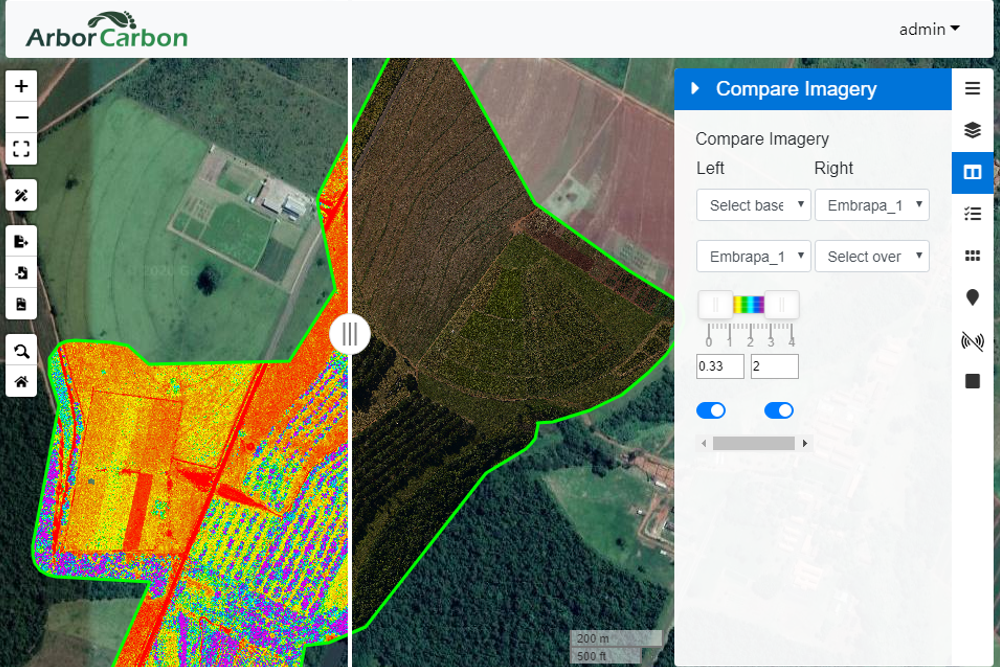
Task: Click the ArborCarbon logo
Action: coord(106,30)
